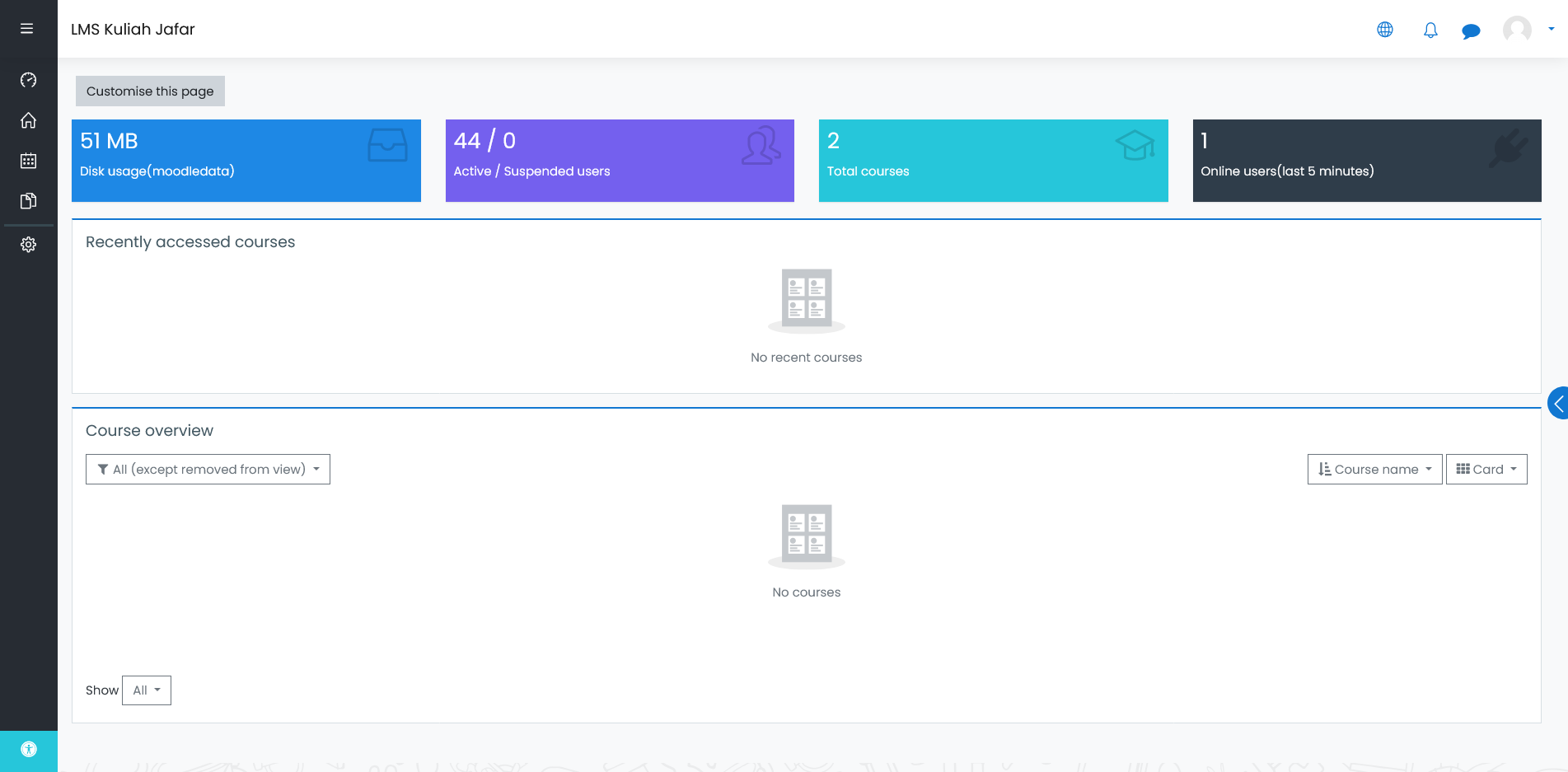Open the Total courses card
This screenshot has height=772, width=1568.
click(x=993, y=161)
